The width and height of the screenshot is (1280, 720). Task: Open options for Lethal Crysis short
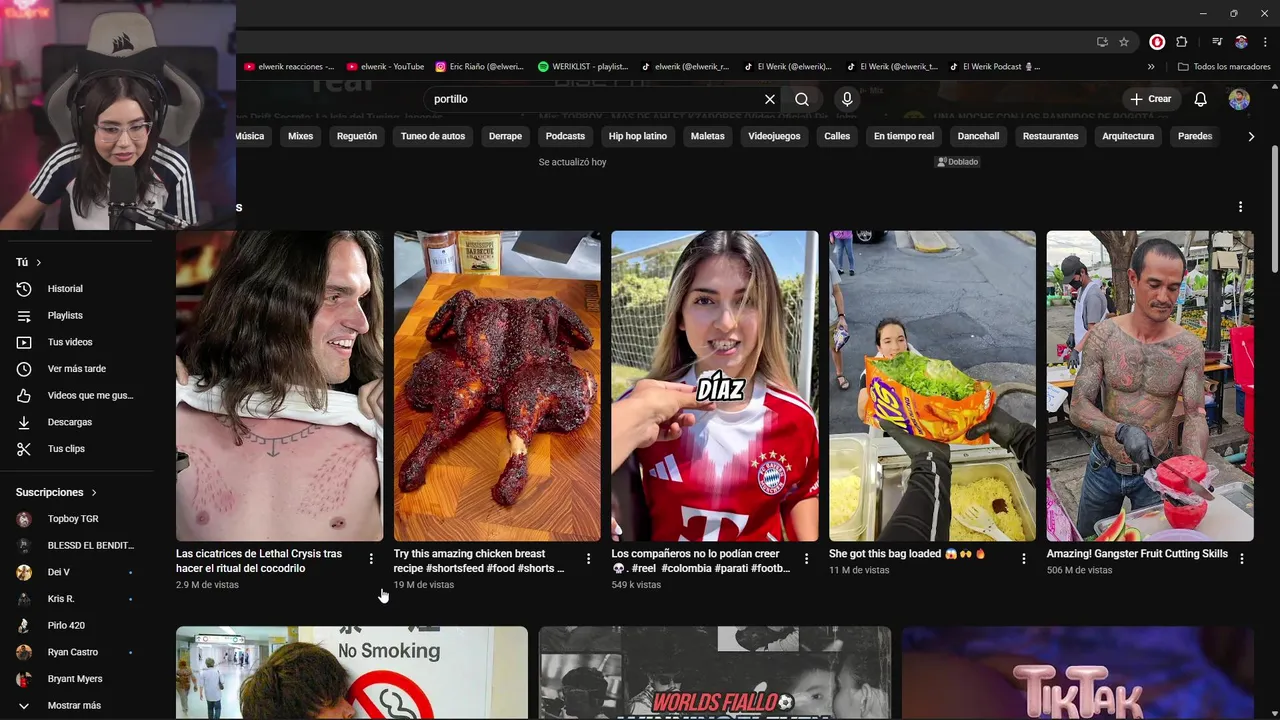pyautogui.click(x=371, y=559)
